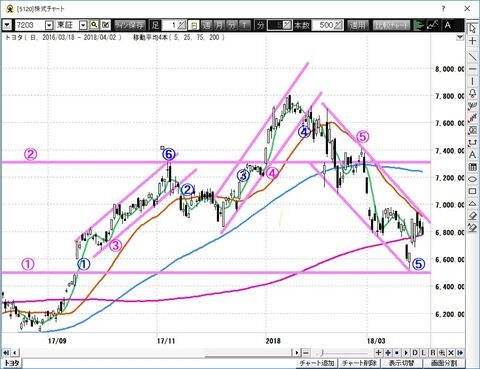Image resolution: width=480 pixels, height=369 pixels.
Task: Click the bell alert tool icon
Action: [472, 94]
